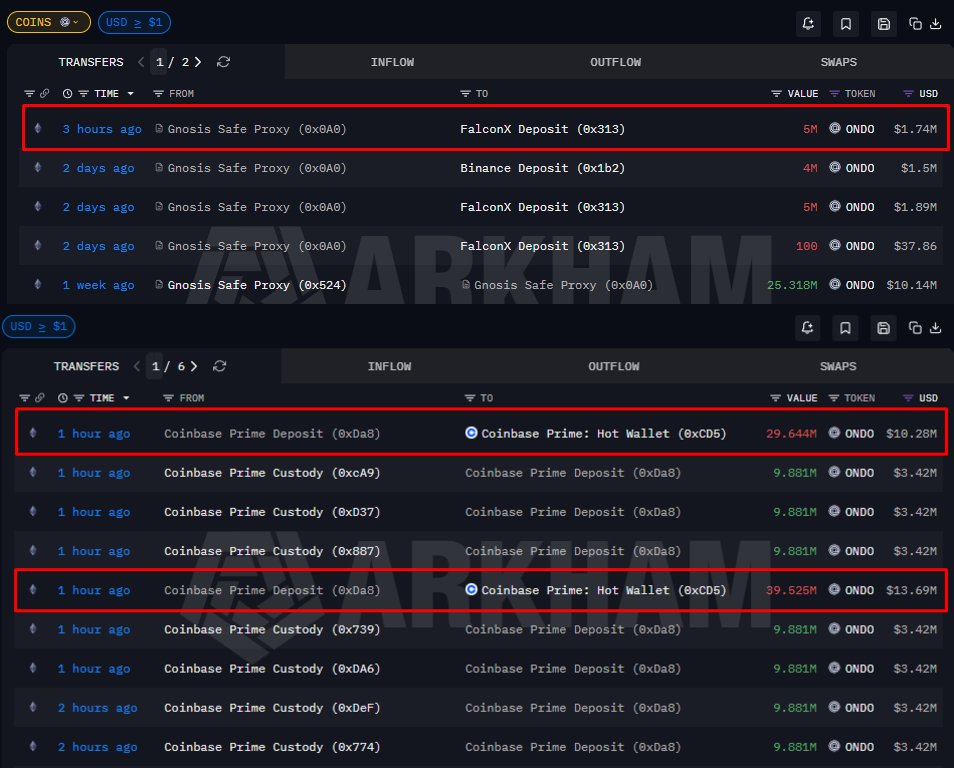Click the $13.69M USD value cell
This screenshot has height=768, width=954.
pyautogui.click(x=911, y=590)
